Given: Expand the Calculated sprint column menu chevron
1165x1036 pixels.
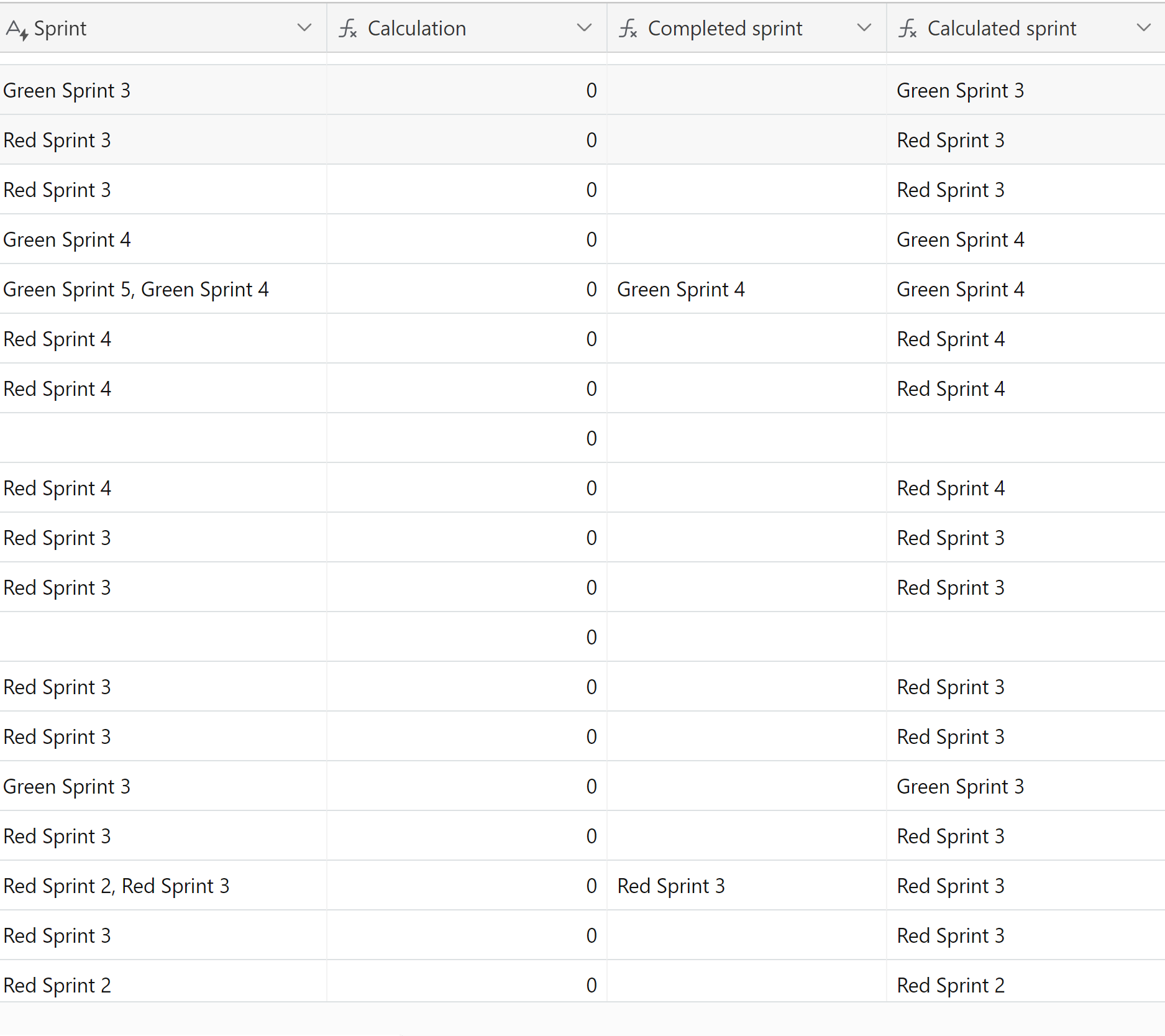Looking at the screenshot, I should click(1143, 28).
